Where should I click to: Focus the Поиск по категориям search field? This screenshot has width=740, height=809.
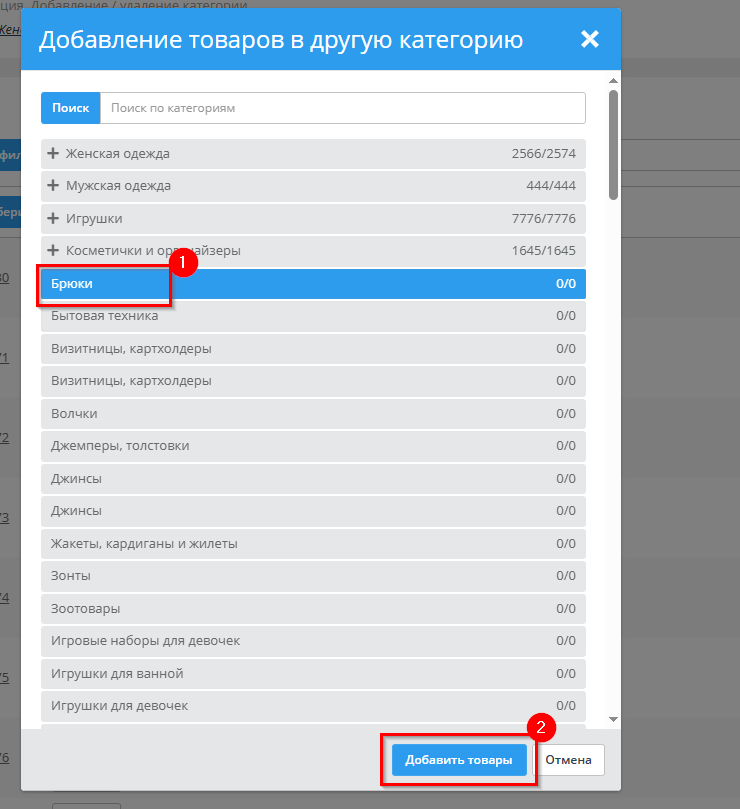pos(342,108)
